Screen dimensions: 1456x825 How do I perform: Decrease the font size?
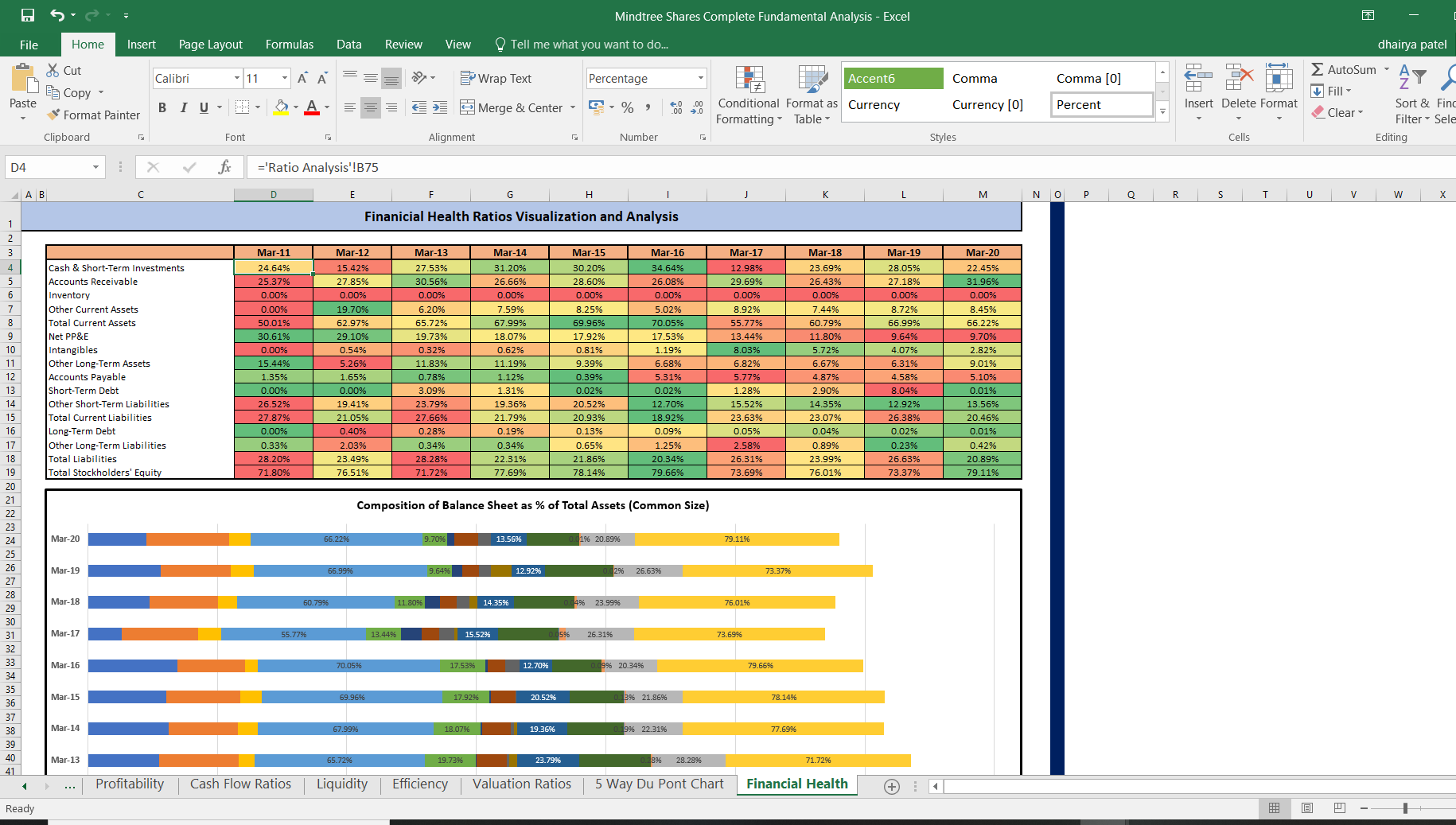coord(322,78)
